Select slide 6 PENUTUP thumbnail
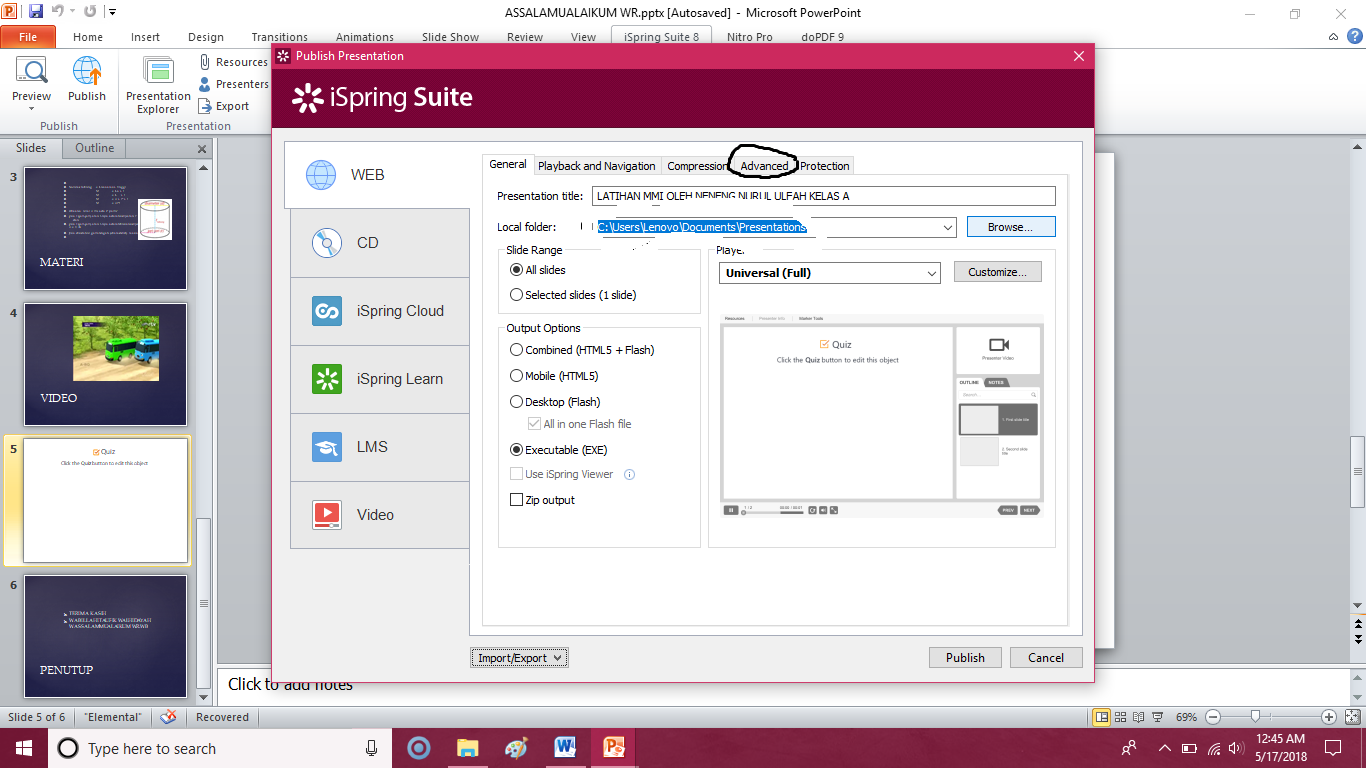The image size is (1366, 768). click(x=104, y=637)
